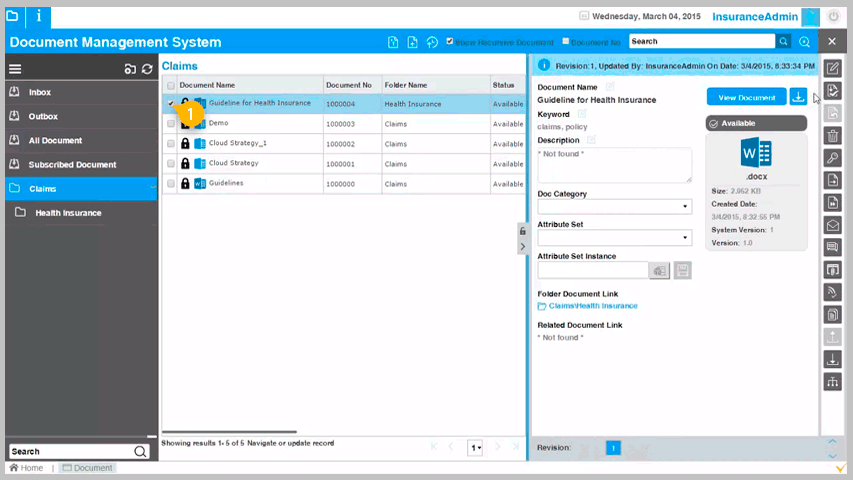Screen dimensions: 853x480
Task: Run search with blue magnifier button
Action: click(x=783, y=41)
